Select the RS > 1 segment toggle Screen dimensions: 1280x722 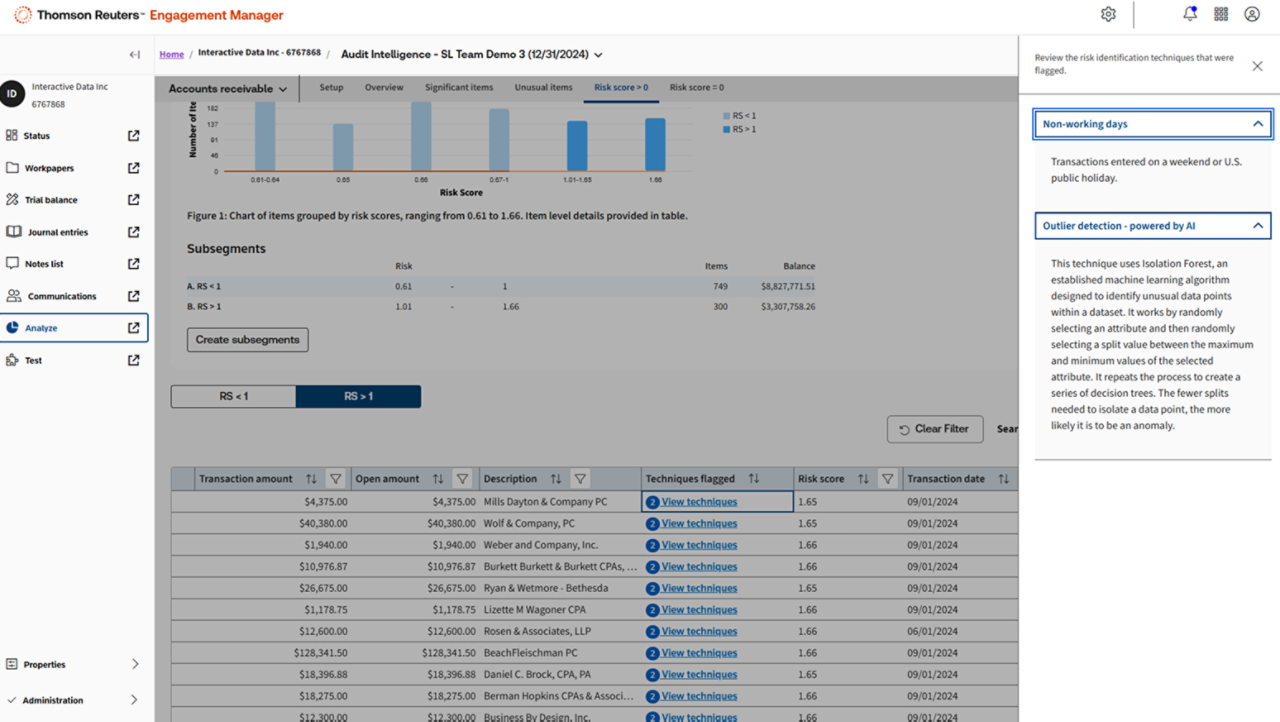tap(358, 397)
